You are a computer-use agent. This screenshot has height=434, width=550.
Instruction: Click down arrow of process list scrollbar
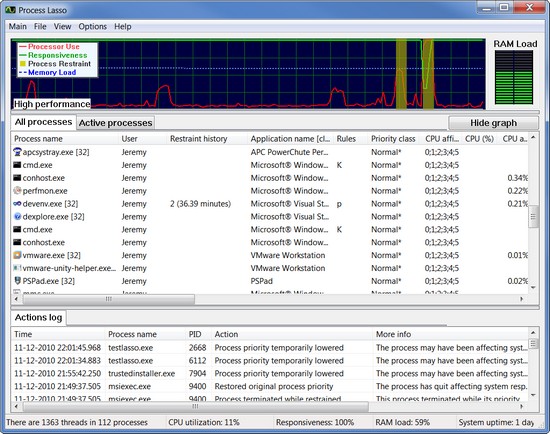533,288
